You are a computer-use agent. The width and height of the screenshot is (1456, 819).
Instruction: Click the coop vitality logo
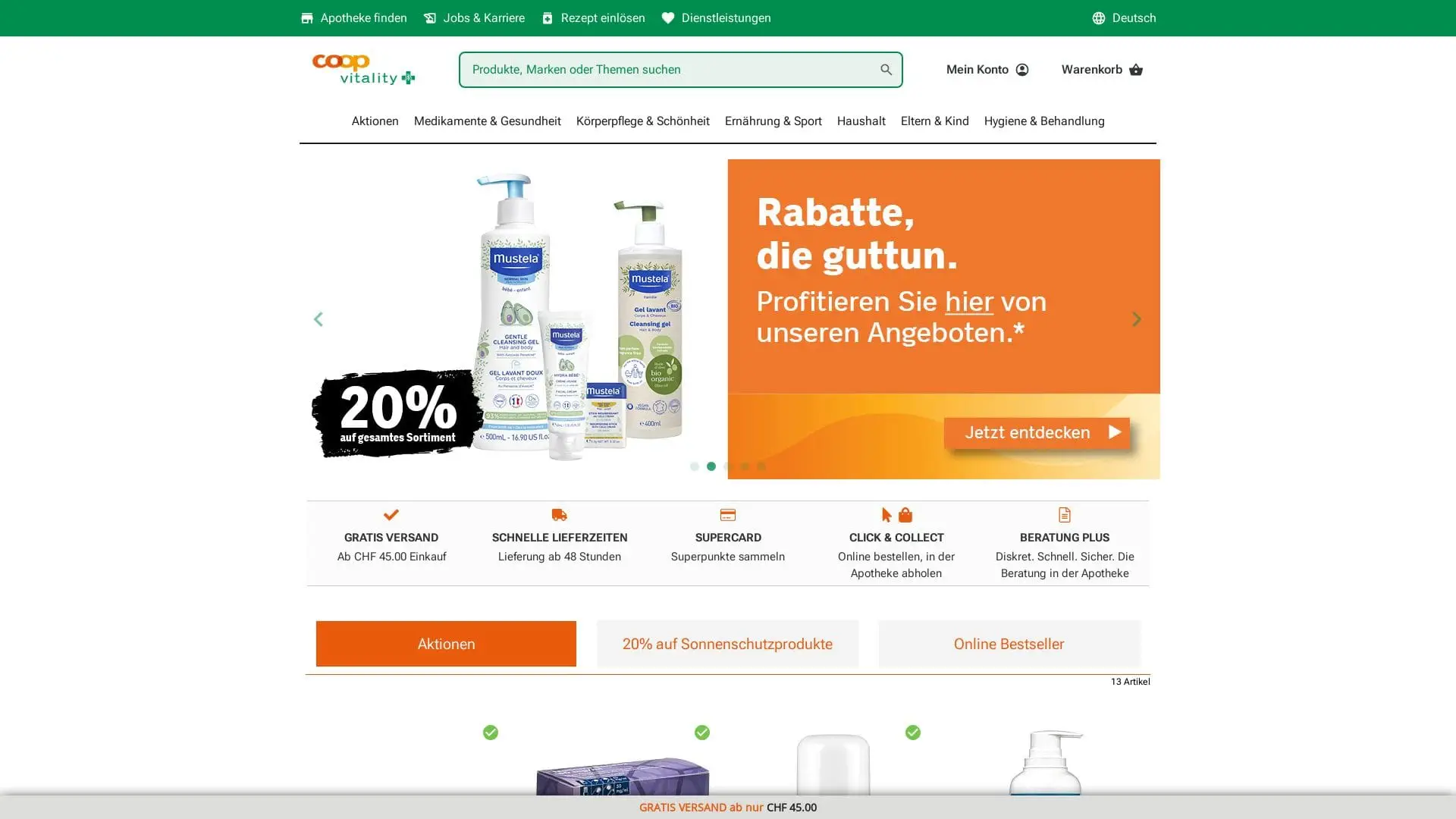(363, 69)
